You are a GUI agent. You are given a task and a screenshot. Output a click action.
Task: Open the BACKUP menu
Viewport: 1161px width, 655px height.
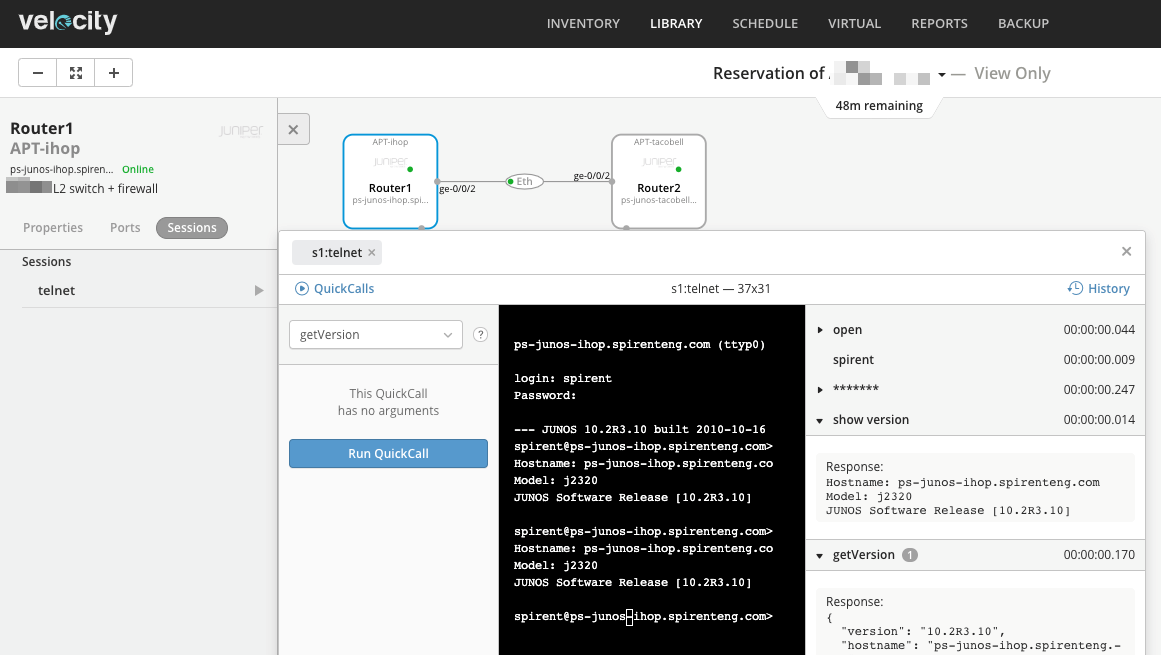coord(1023,24)
